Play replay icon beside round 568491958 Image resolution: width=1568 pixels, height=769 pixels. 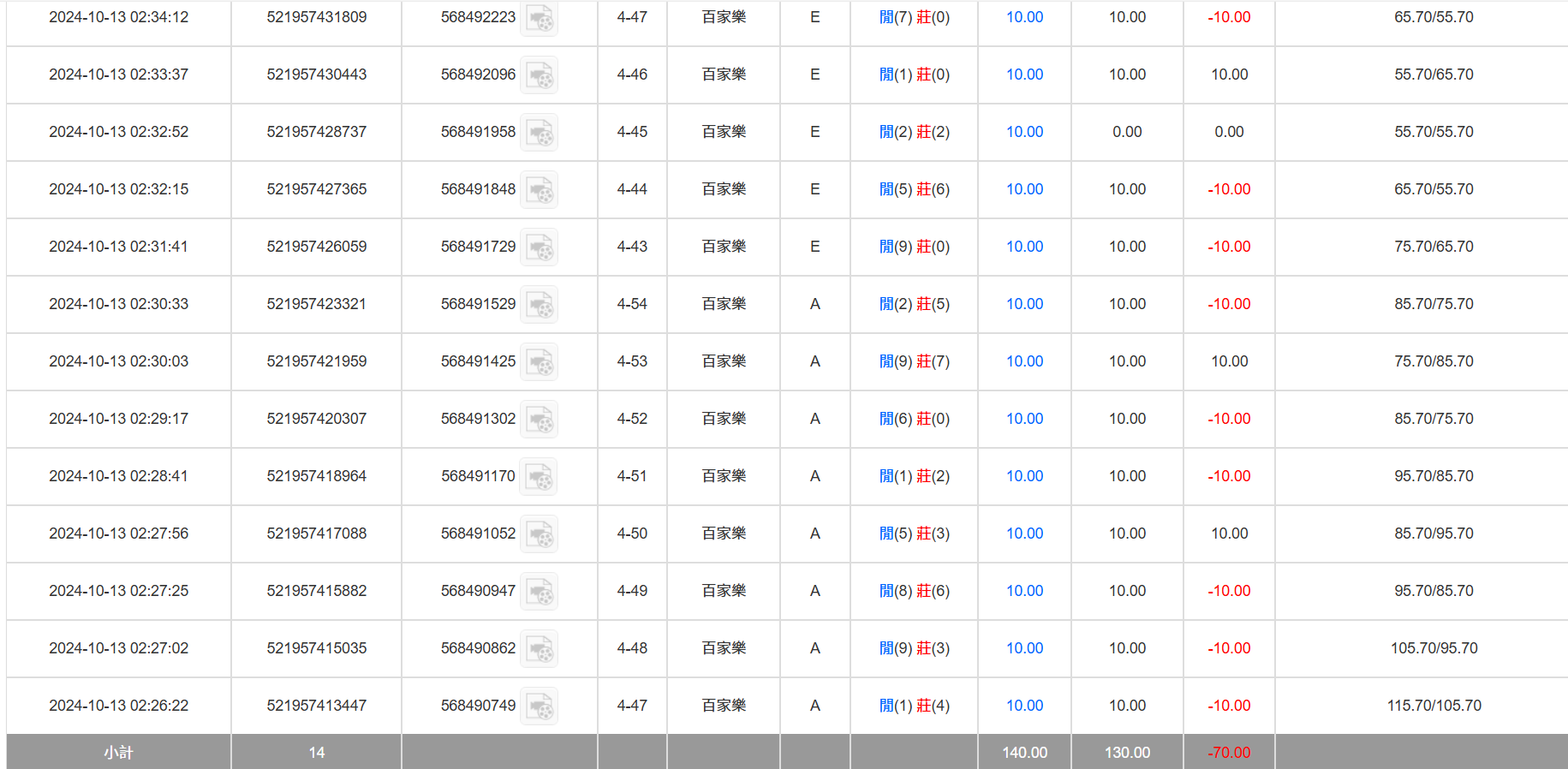[540, 133]
